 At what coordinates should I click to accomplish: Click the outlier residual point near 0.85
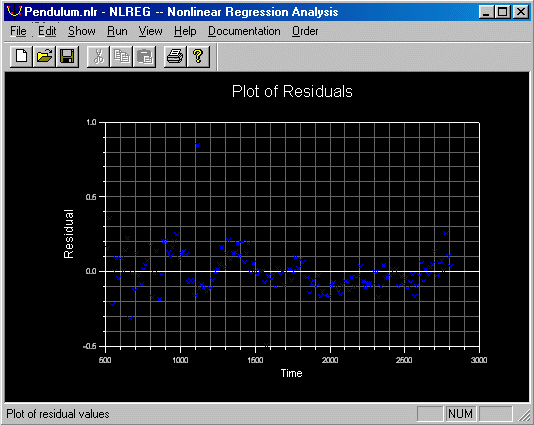coord(197,145)
